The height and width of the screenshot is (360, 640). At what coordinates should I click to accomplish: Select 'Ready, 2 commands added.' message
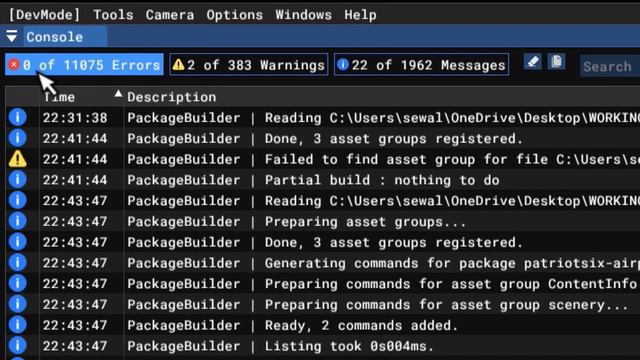point(361,326)
